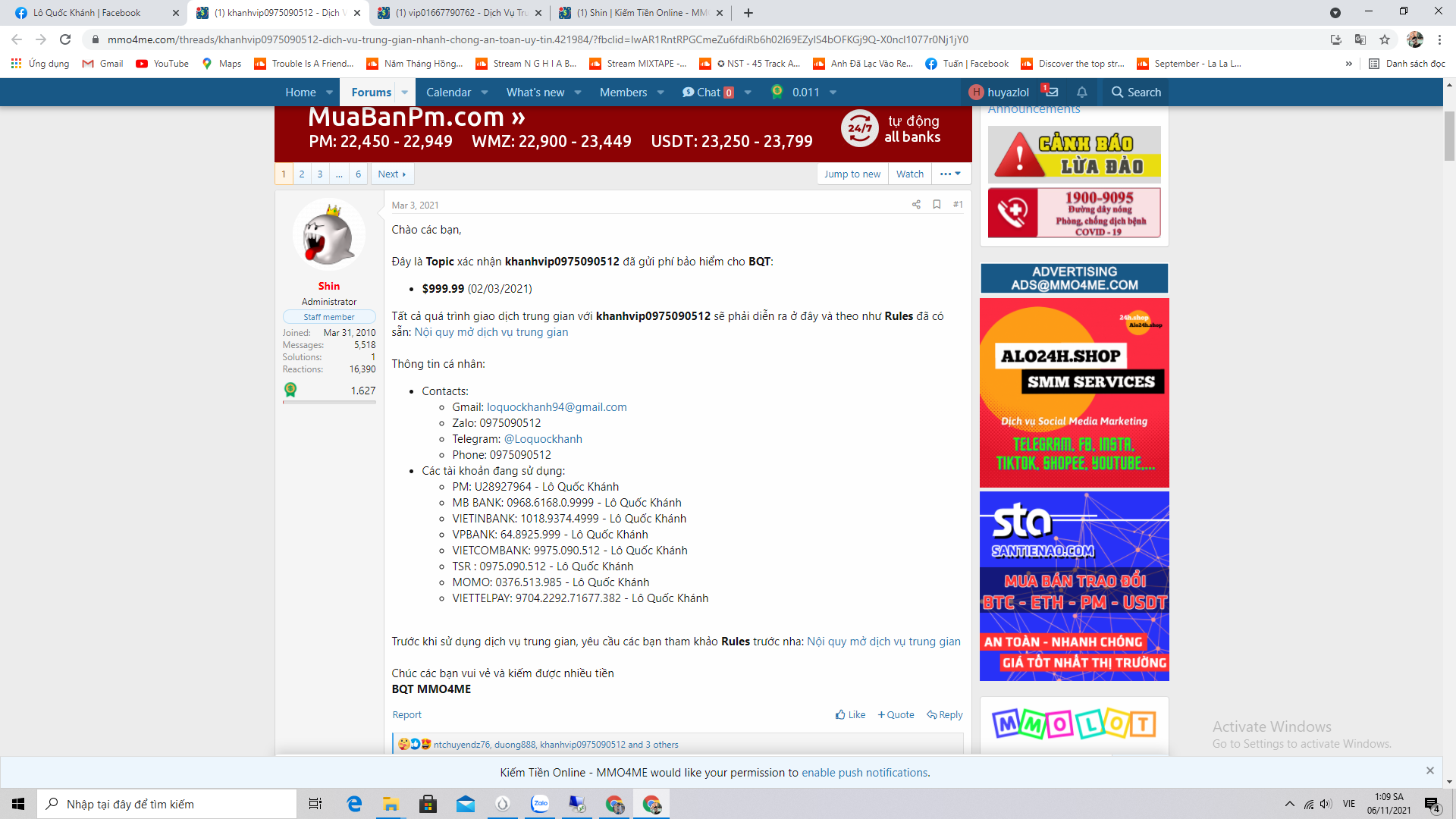Go to Next page of thread
1456x819 pixels.
(x=391, y=174)
